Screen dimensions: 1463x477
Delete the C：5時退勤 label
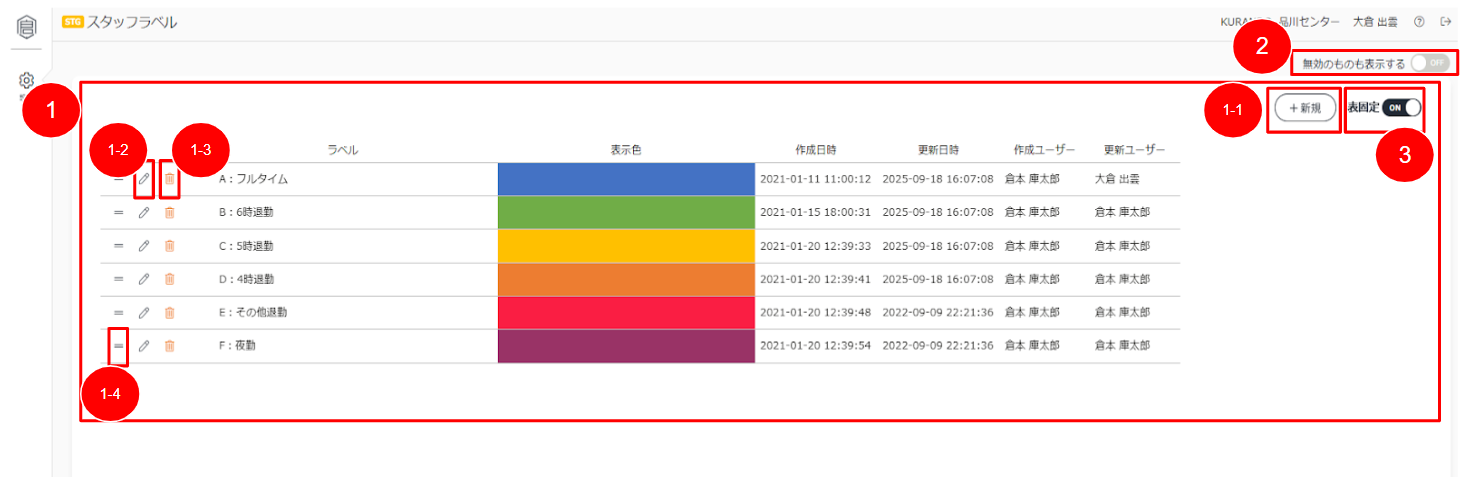(169, 246)
